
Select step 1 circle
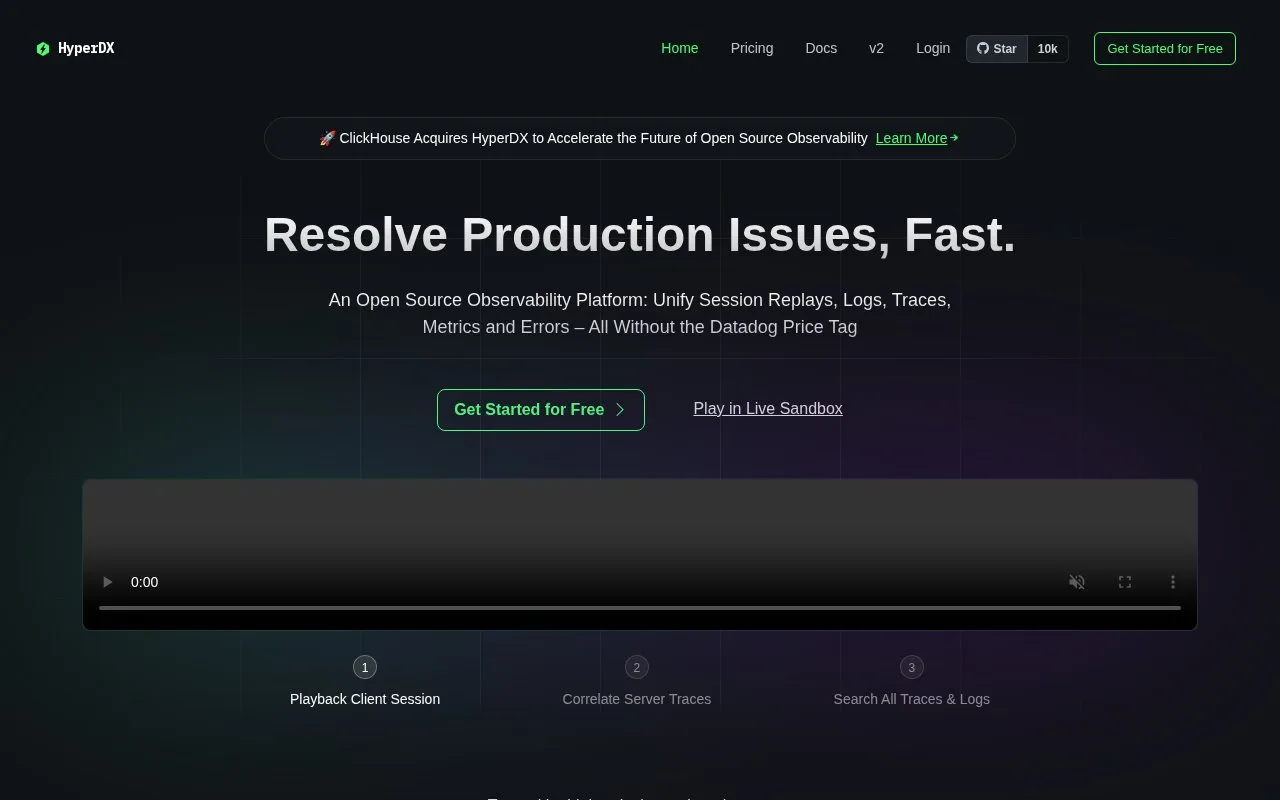pyautogui.click(x=365, y=667)
